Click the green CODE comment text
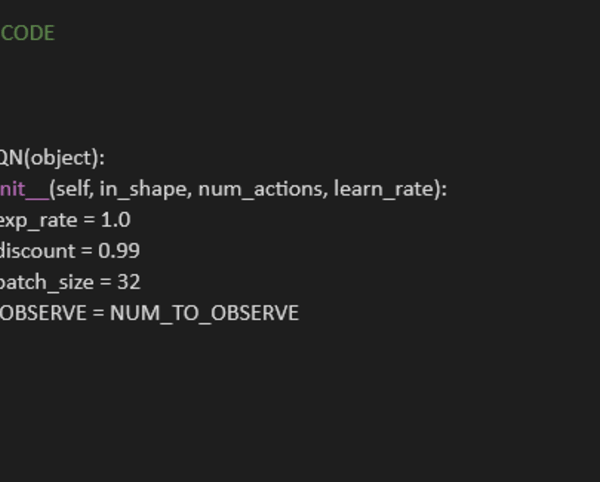 pyautogui.click(x=28, y=33)
